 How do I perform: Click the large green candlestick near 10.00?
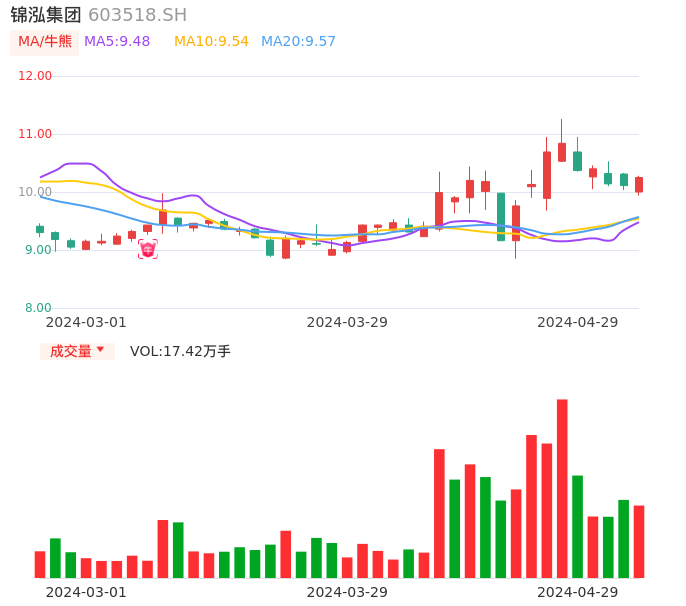point(501,217)
